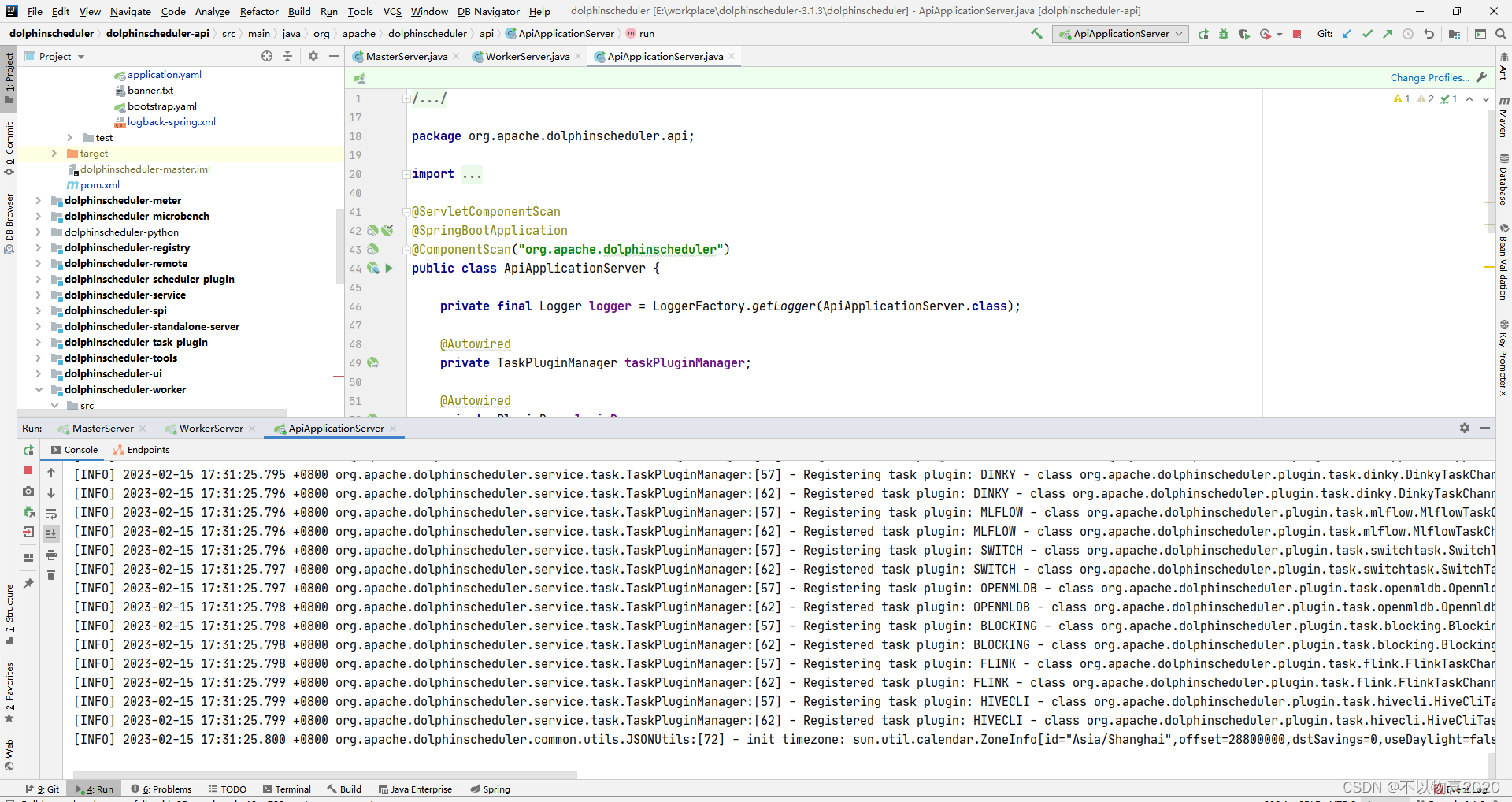
Task: Expand the dolphinscheduler-task-plugin module
Action: tap(38, 343)
